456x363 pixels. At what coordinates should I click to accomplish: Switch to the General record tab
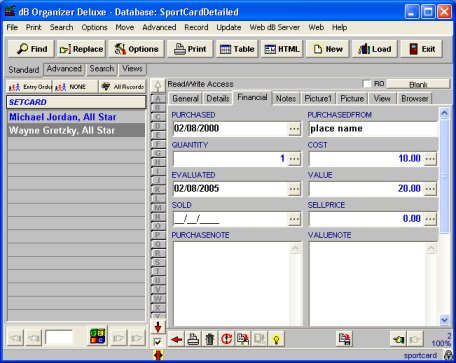point(185,99)
